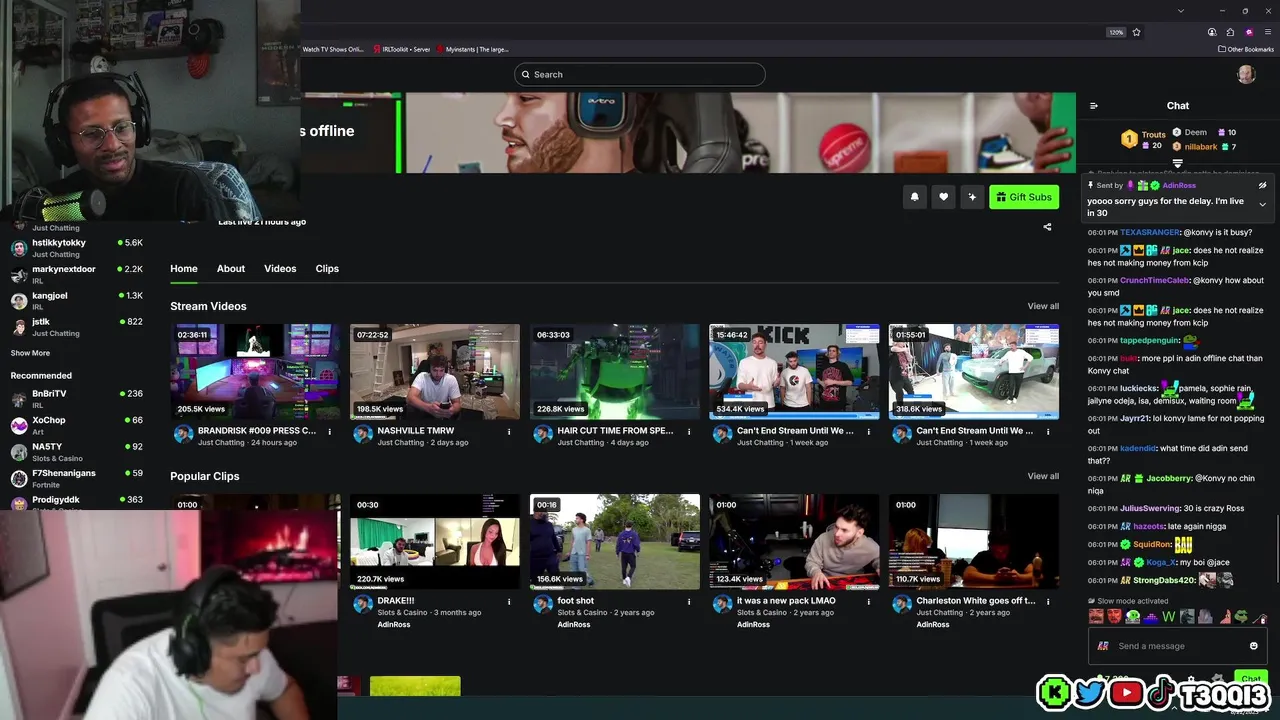Open options for foot shot clip
The width and height of the screenshot is (1280, 720).
click(689, 602)
